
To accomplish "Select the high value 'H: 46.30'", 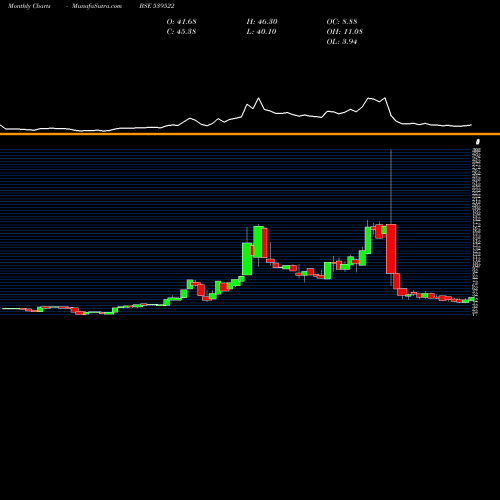I will 262,22.
